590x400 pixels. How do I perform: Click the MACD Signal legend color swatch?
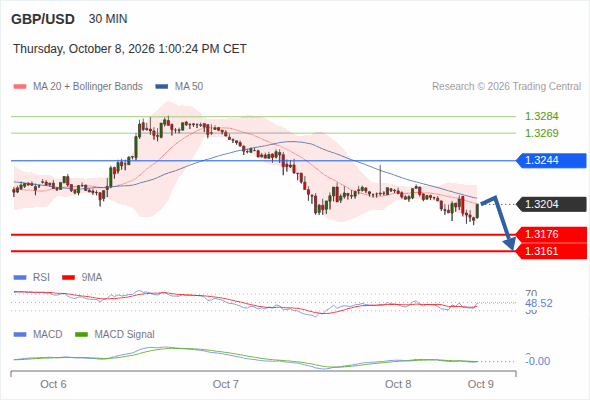point(81,335)
